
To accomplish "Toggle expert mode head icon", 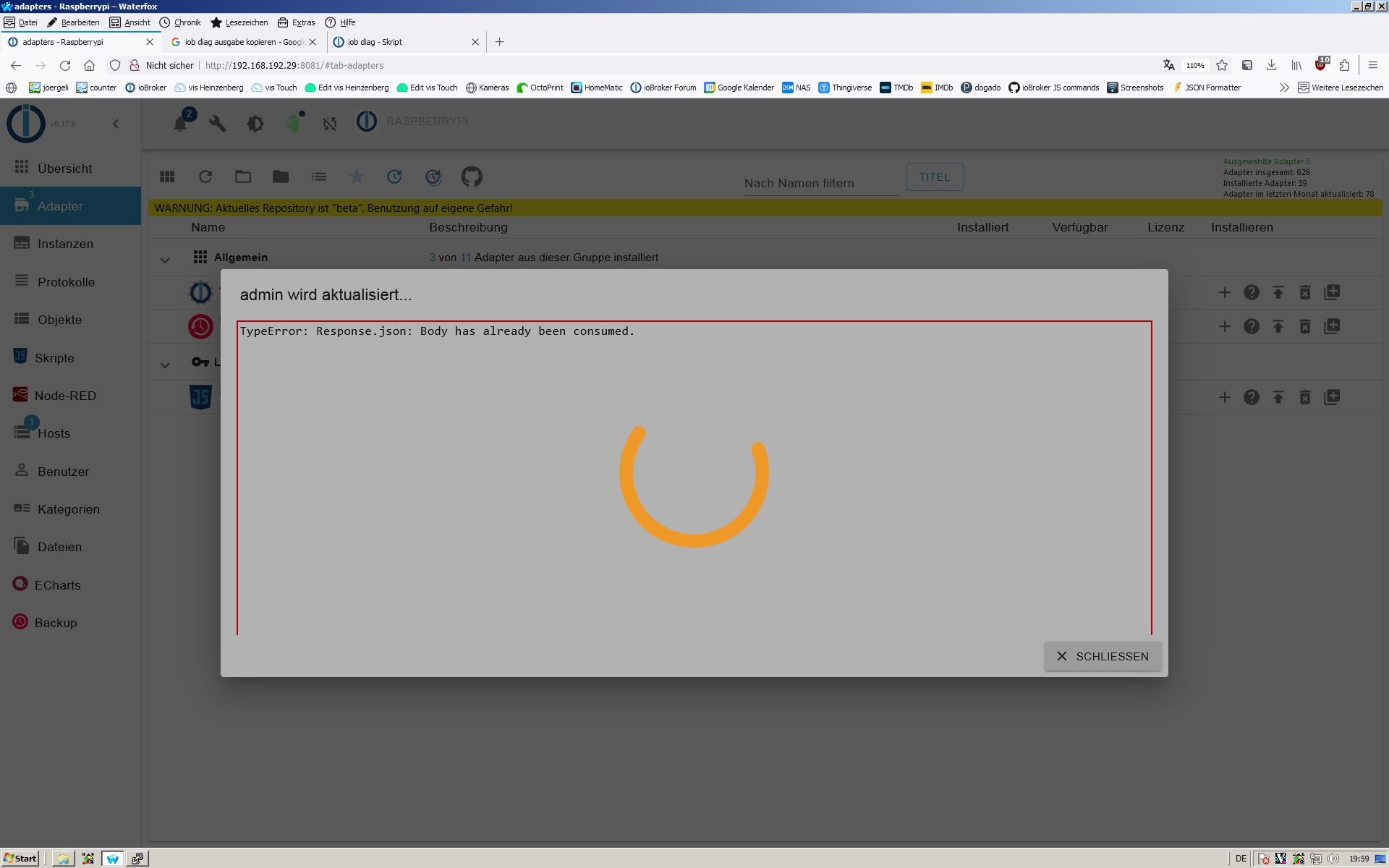I will pyautogui.click(x=293, y=124).
